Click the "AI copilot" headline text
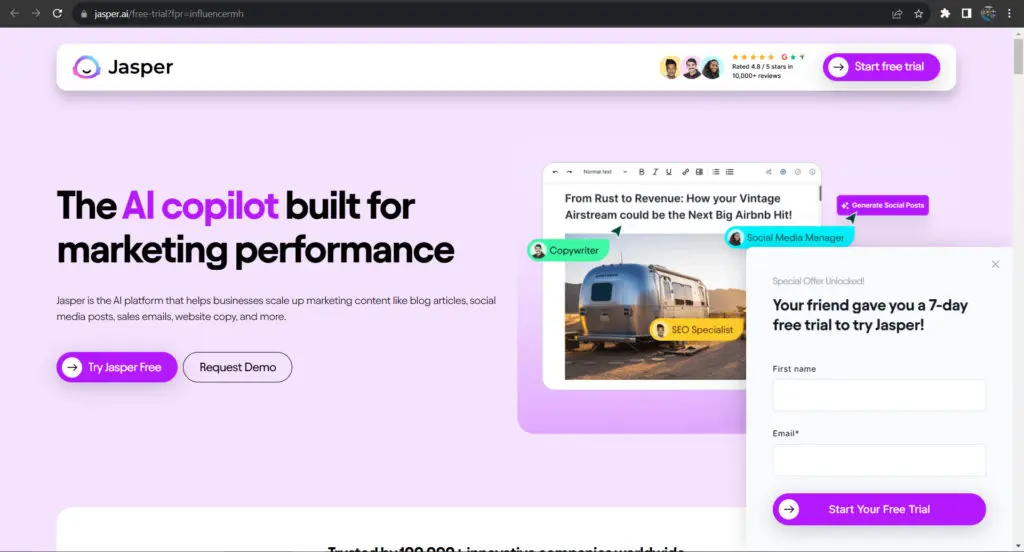This screenshot has width=1024, height=552. click(200, 206)
